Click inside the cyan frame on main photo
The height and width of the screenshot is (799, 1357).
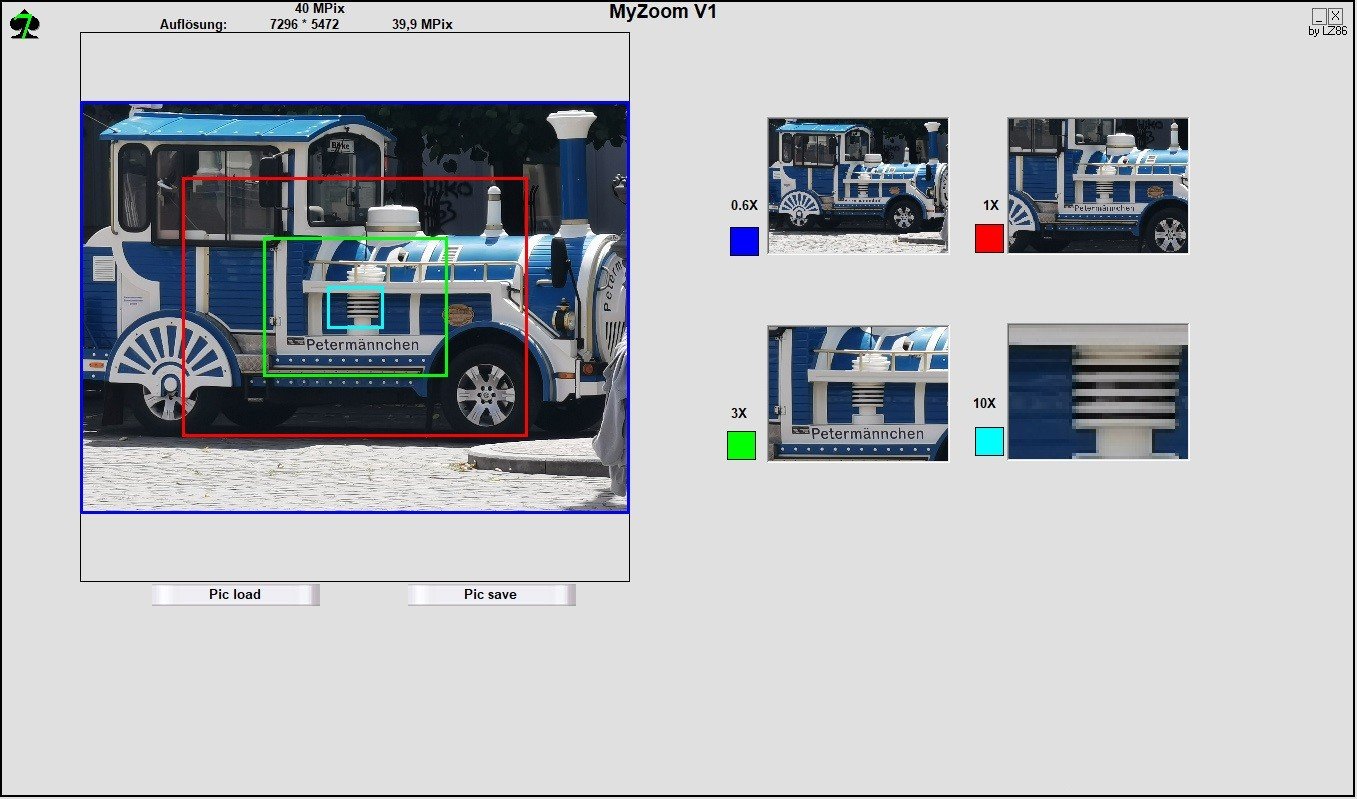pyautogui.click(x=355, y=307)
